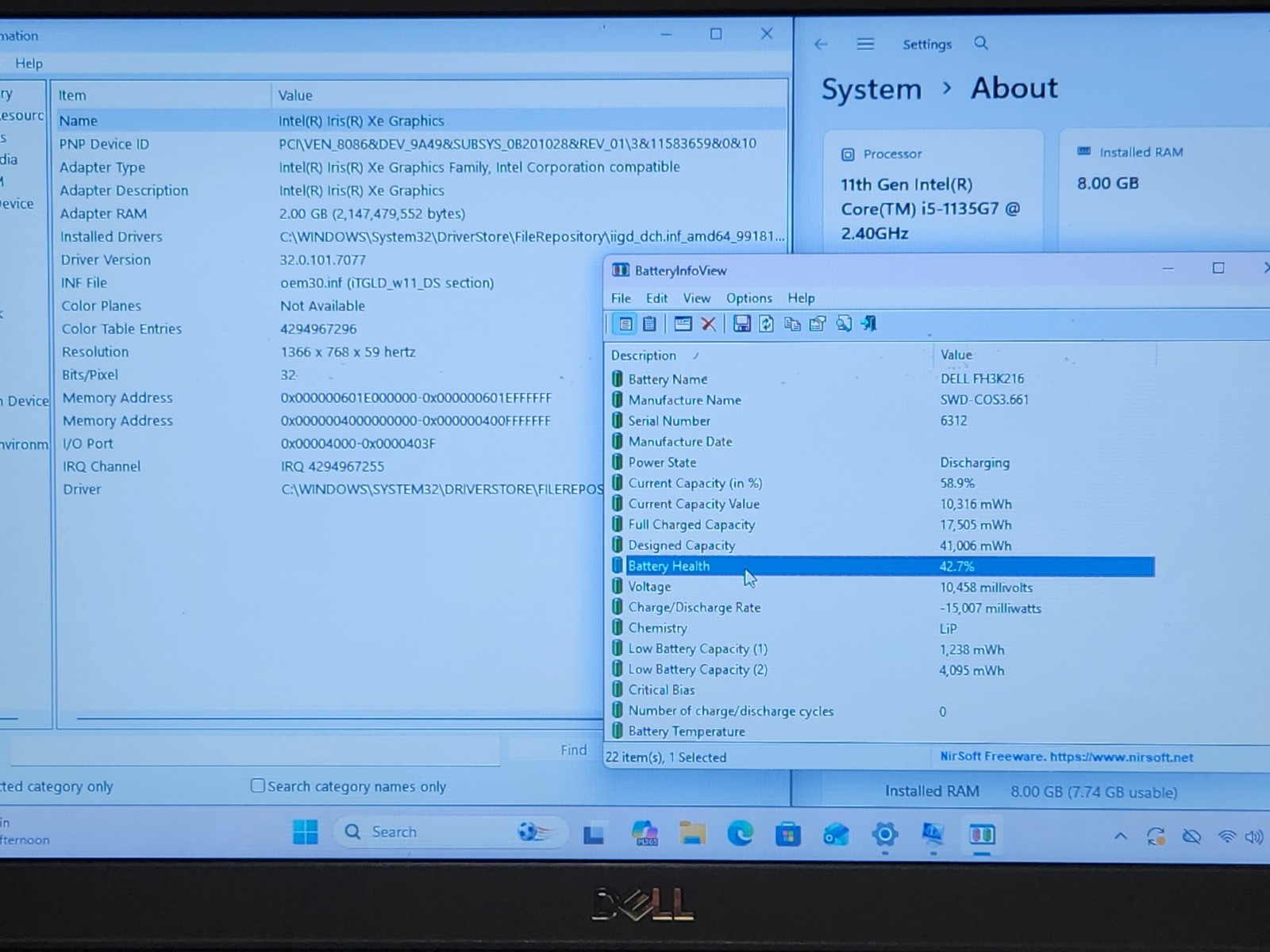The height and width of the screenshot is (952, 1270).
Task: Select the Power State row
Action: (881, 463)
